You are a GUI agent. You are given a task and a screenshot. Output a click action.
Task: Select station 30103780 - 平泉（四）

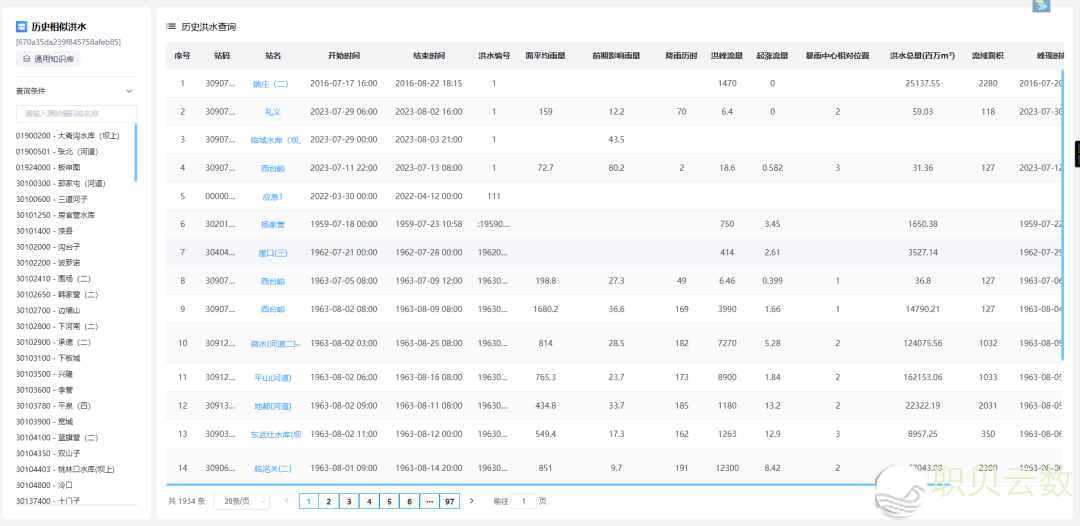coord(53,406)
